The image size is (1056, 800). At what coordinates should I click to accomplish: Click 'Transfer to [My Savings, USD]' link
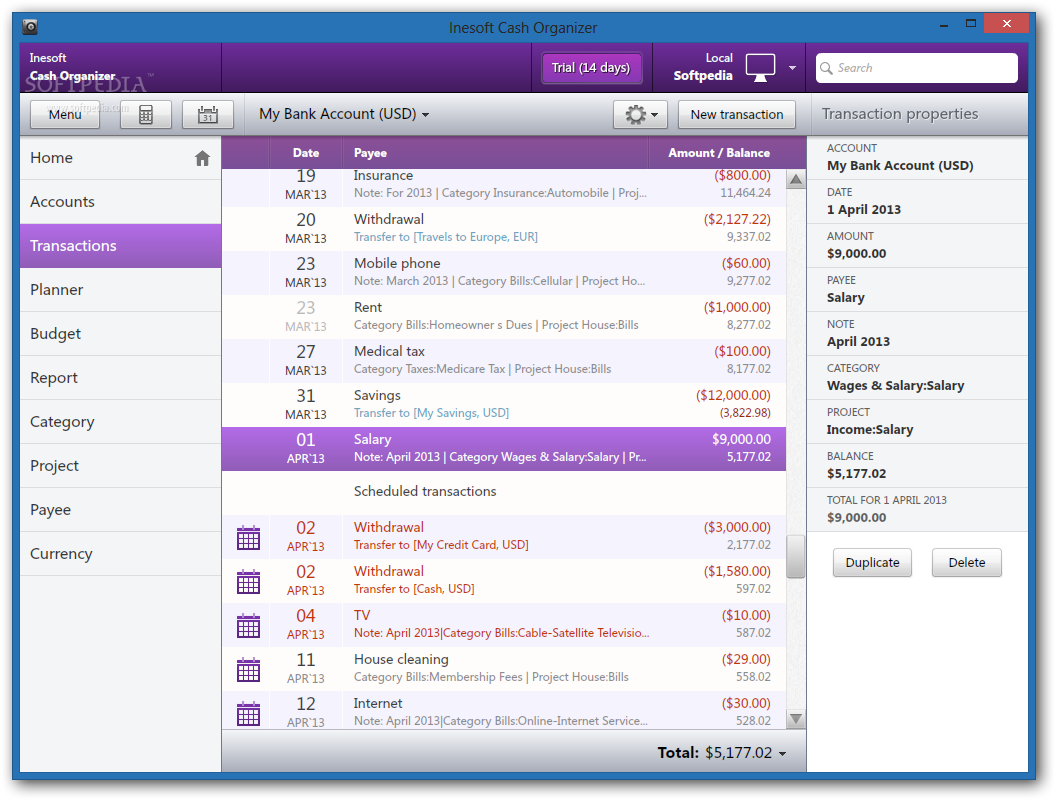pyautogui.click(x=431, y=413)
